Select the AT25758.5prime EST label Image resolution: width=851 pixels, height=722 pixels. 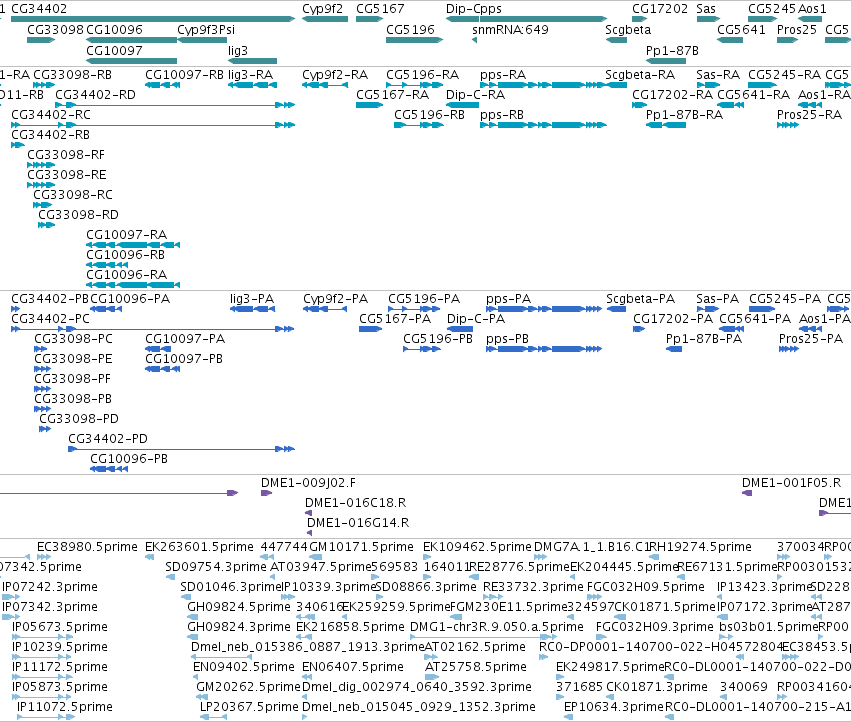click(x=475, y=667)
